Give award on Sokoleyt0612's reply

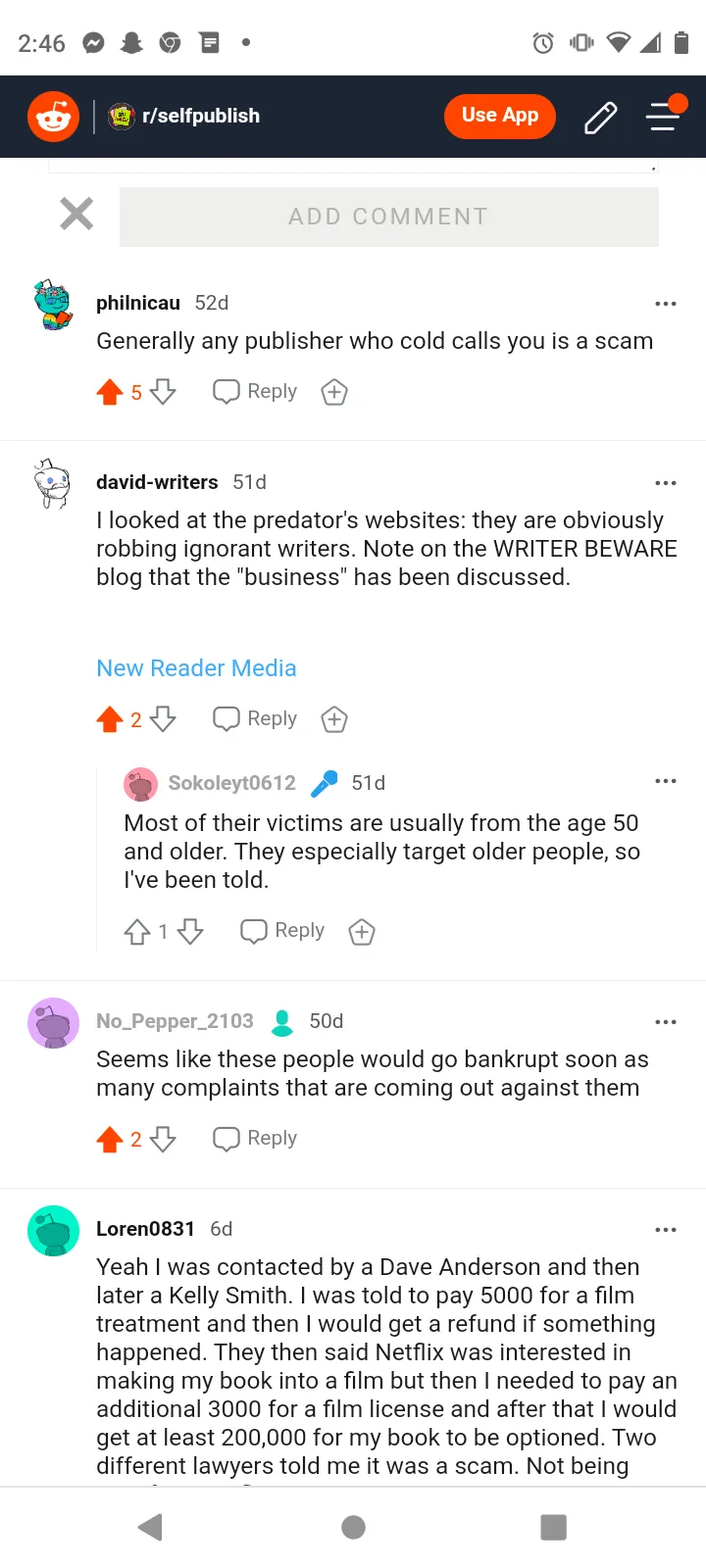pos(362,931)
